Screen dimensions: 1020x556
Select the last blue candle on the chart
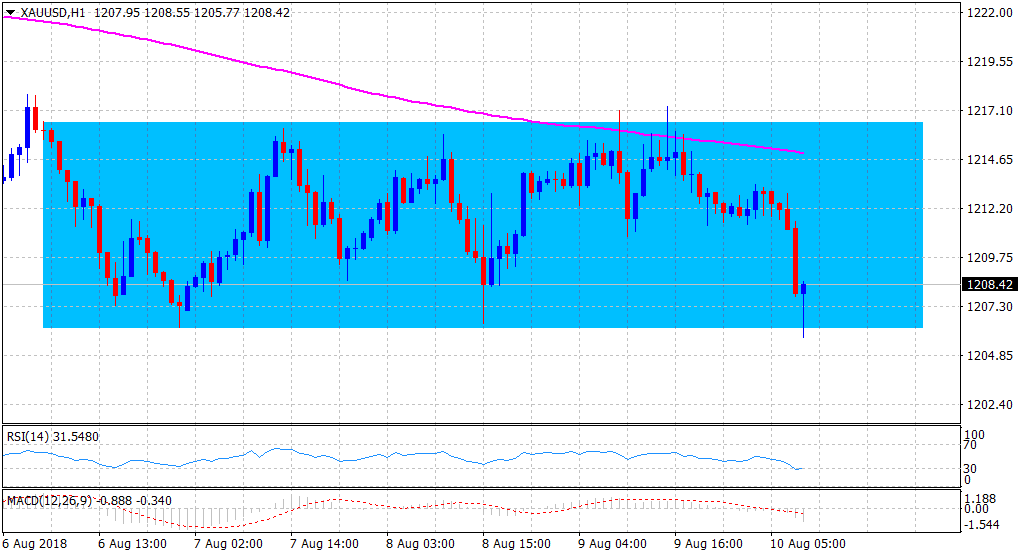pos(803,288)
